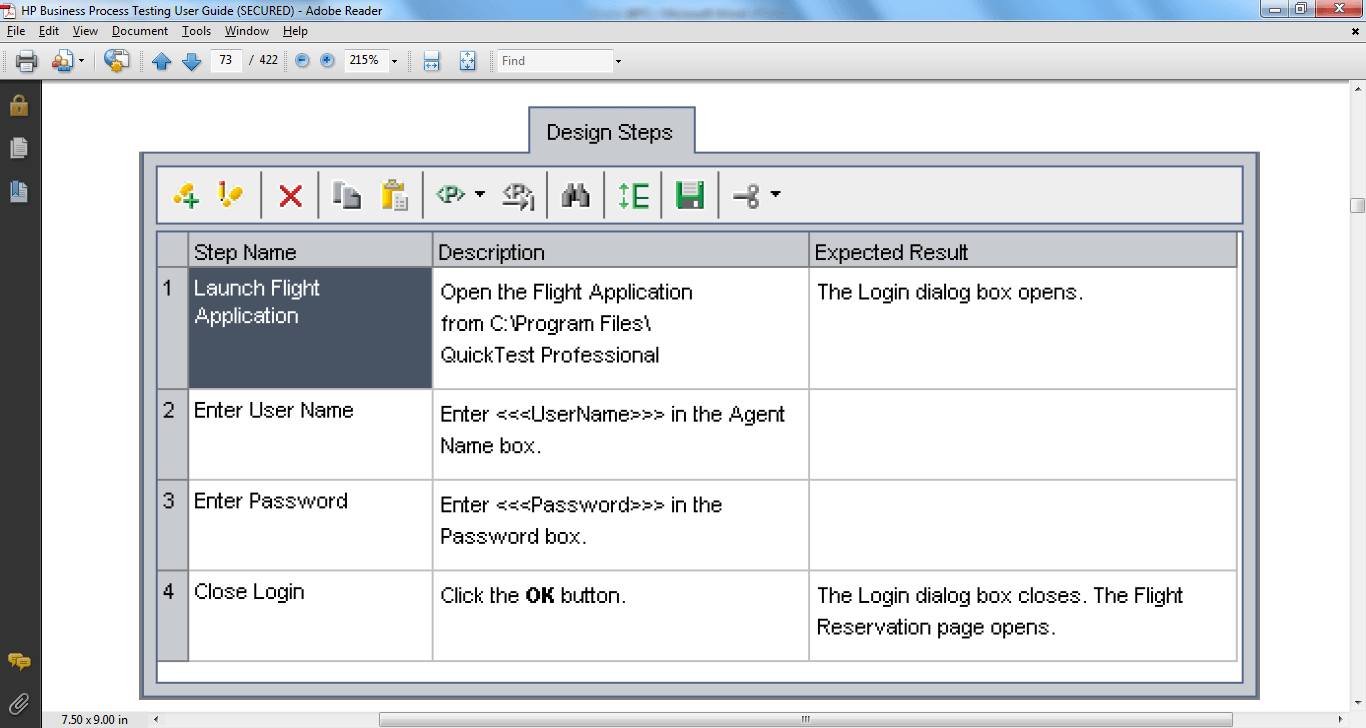1366x728 pixels.
Task: Click inside the Find search box
Action: 555,61
